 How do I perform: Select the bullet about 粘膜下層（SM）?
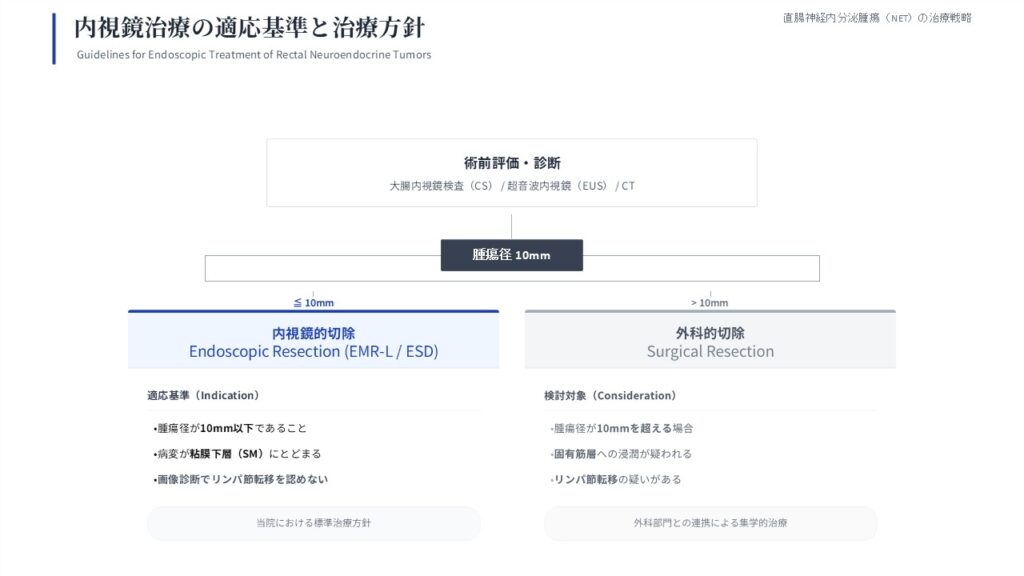(237, 454)
